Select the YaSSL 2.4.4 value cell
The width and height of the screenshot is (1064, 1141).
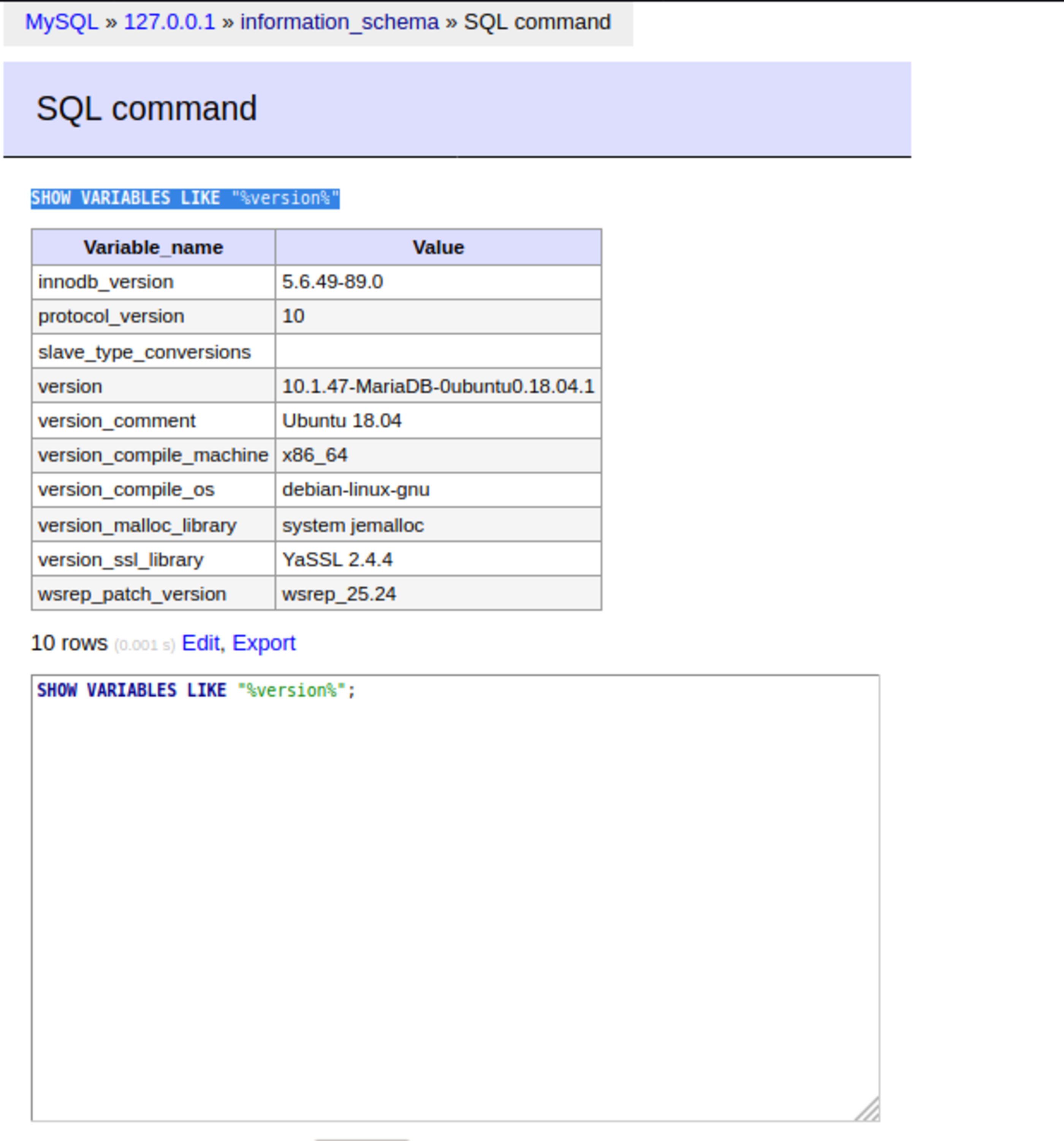(337, 560)
